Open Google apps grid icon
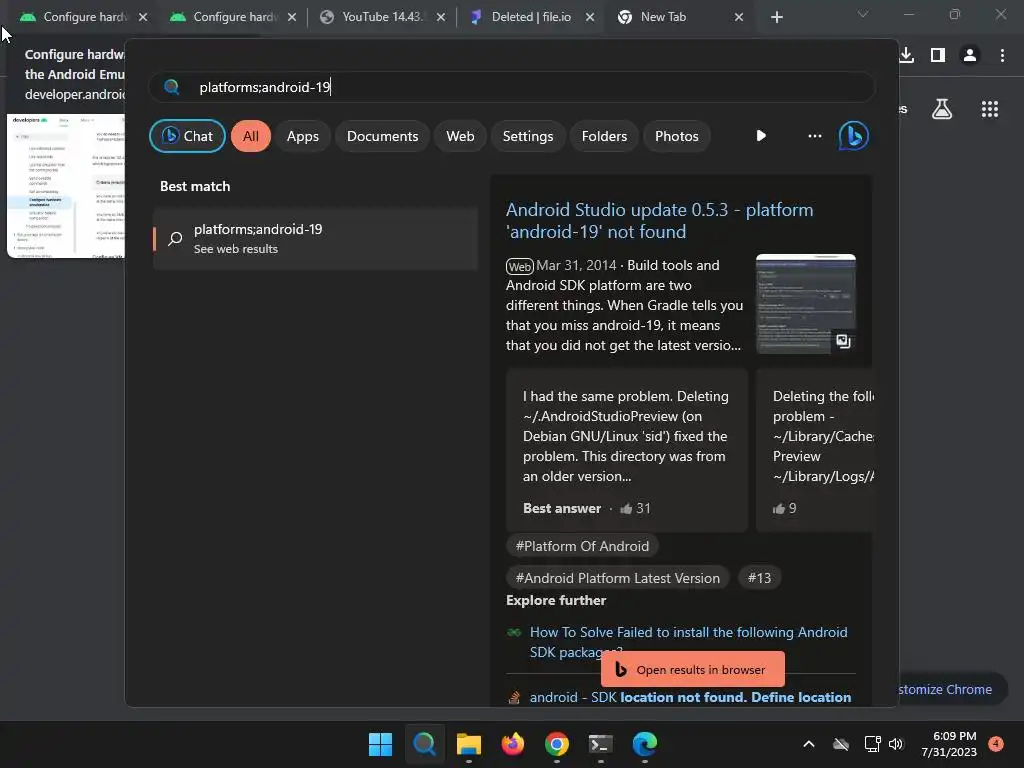Screen dimensions: 1024x768 tap(989, 109)
